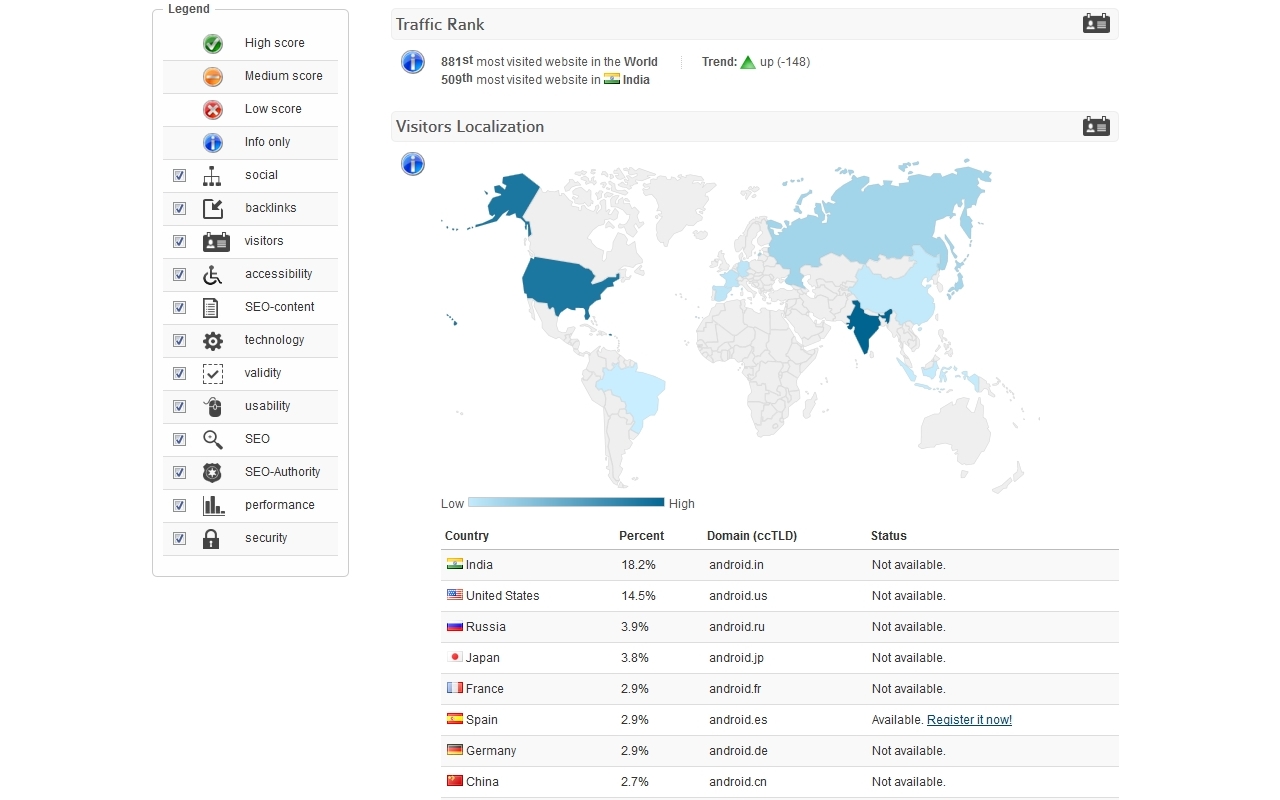The height and width of the screenshot is (800, 1280).
Task: Toggle the visitors checkbox
Action: point(179,241)
